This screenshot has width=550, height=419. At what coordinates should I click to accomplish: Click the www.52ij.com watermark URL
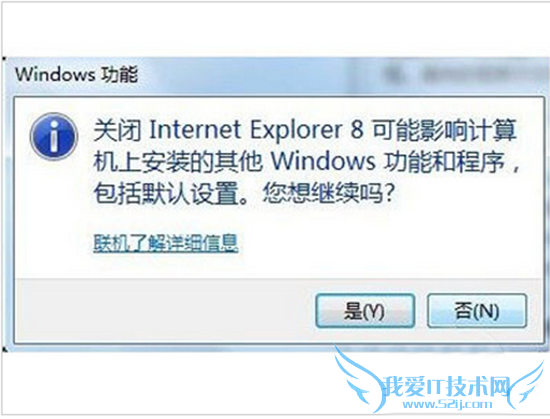[x=447, y=404]
